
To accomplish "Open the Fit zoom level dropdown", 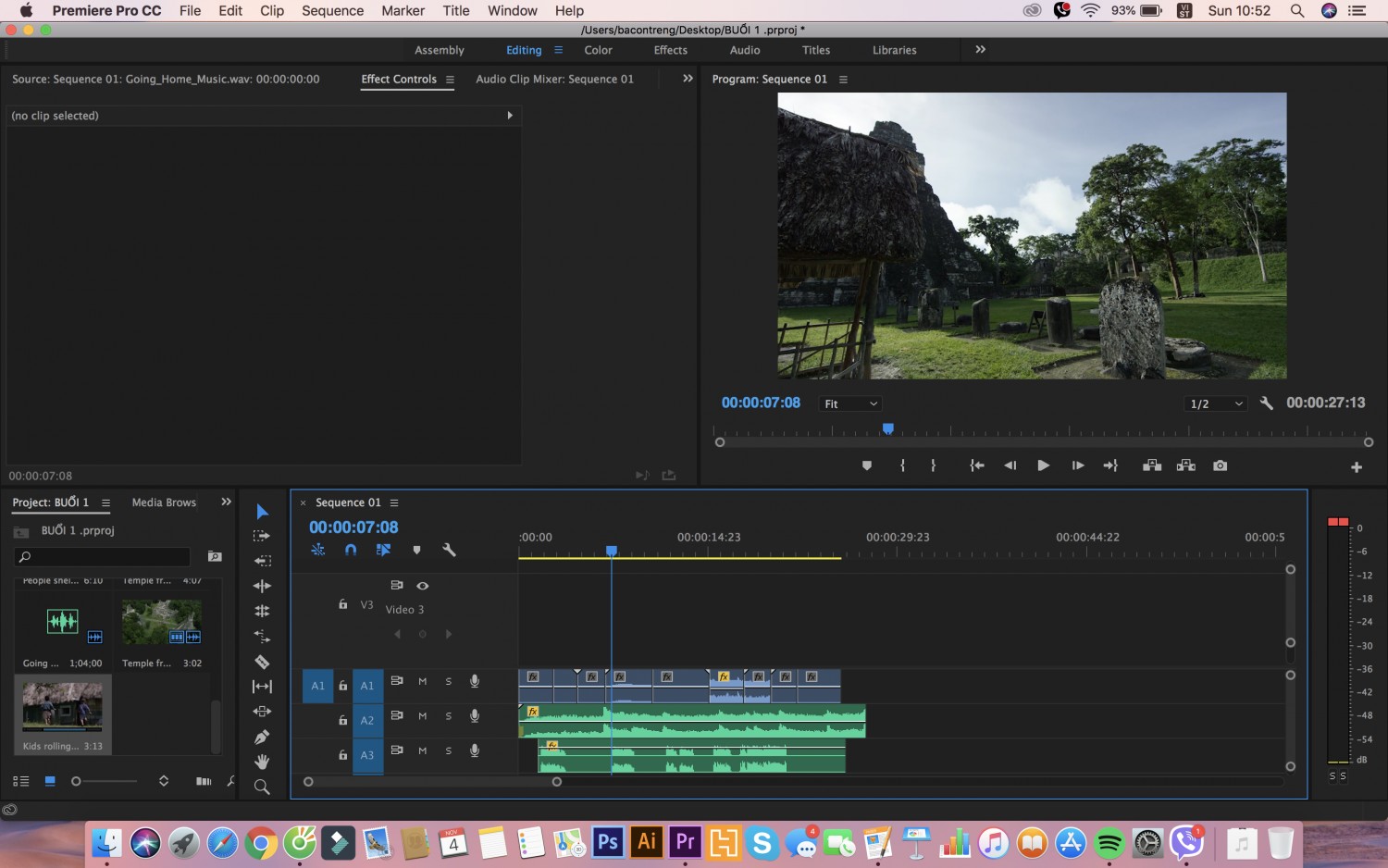I will pyautogui.click(x=851, y=403).
